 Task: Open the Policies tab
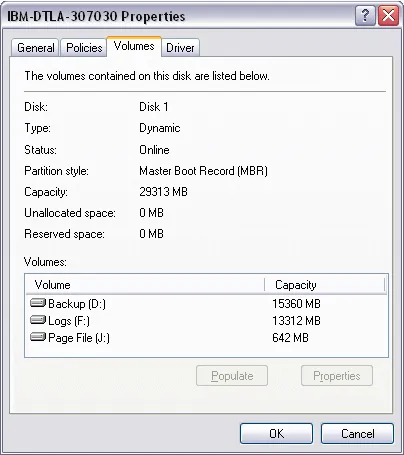[84, 48]
